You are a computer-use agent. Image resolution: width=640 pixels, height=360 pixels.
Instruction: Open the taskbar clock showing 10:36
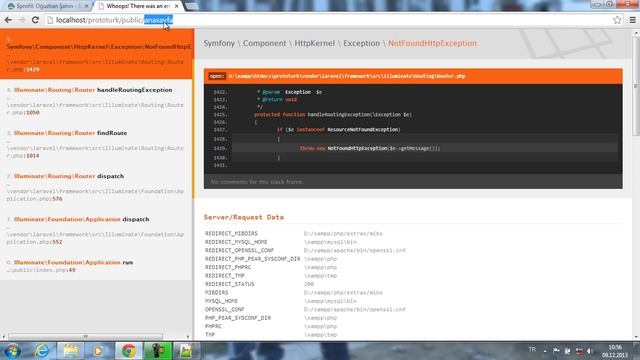coord(614,351)
